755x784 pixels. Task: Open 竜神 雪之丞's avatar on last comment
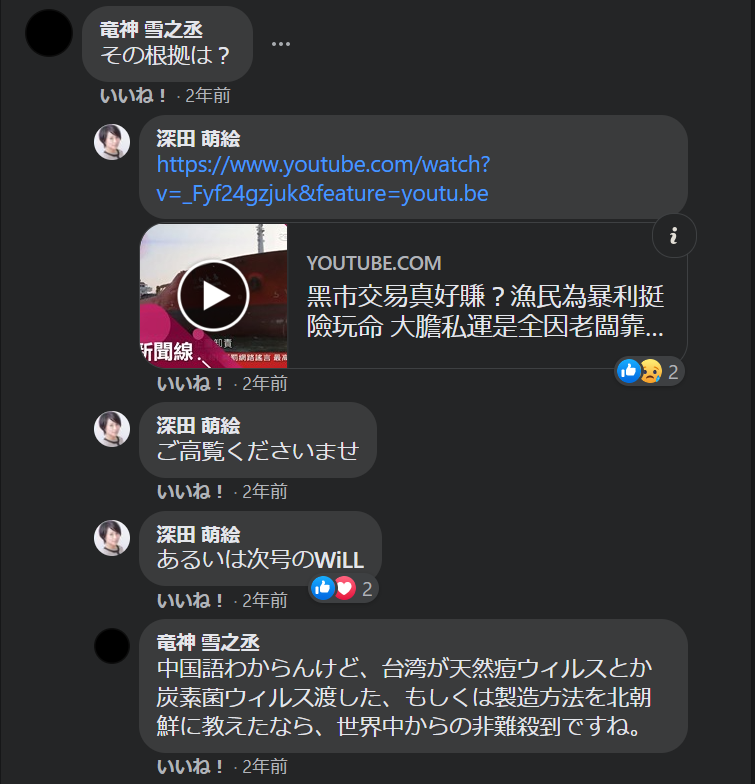(x=112, y=646)
